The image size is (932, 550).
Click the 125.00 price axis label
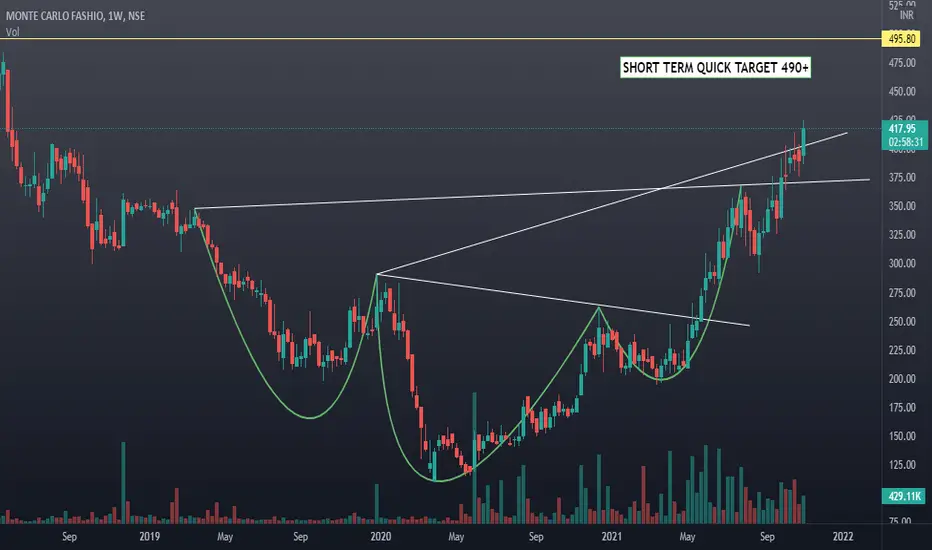[902, 464]
